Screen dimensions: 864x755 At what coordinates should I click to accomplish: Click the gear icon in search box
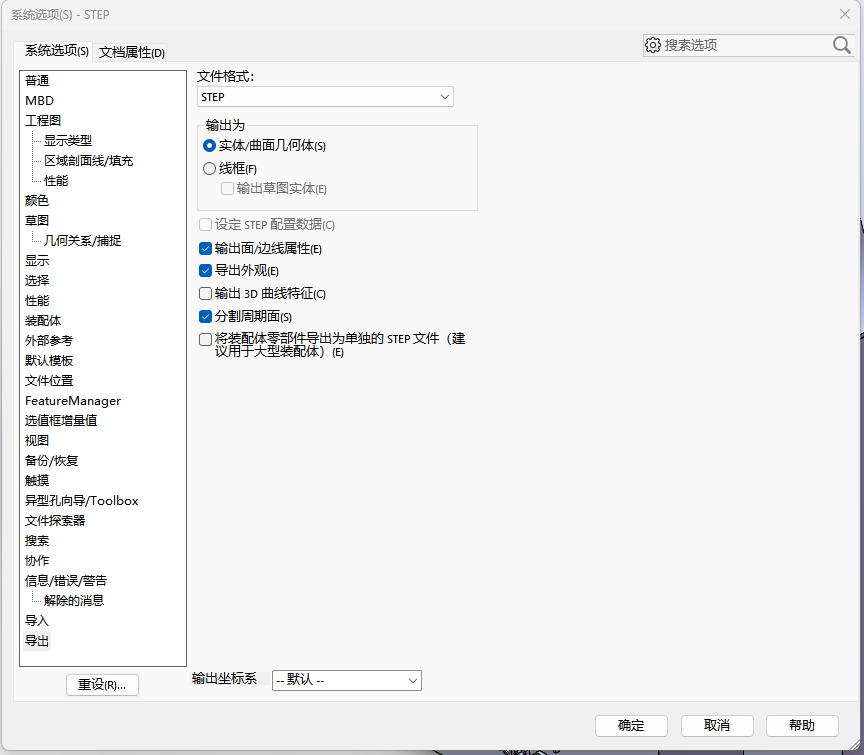tap(653, 45)
